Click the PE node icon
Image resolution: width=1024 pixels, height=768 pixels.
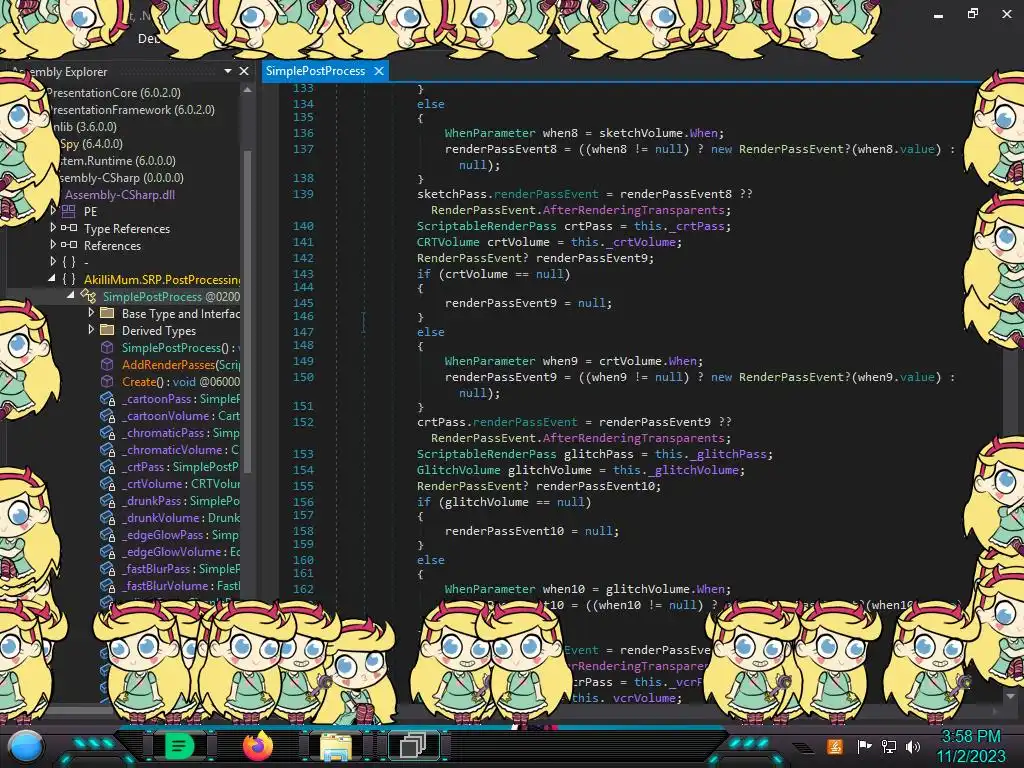point(69,211)
